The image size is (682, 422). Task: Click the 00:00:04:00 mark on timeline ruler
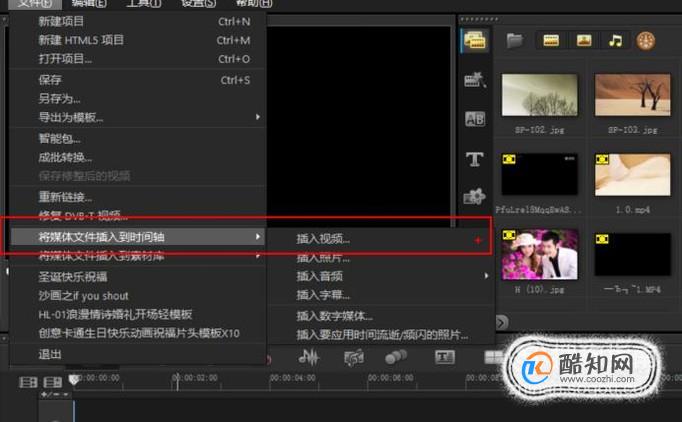coord(292,378)
